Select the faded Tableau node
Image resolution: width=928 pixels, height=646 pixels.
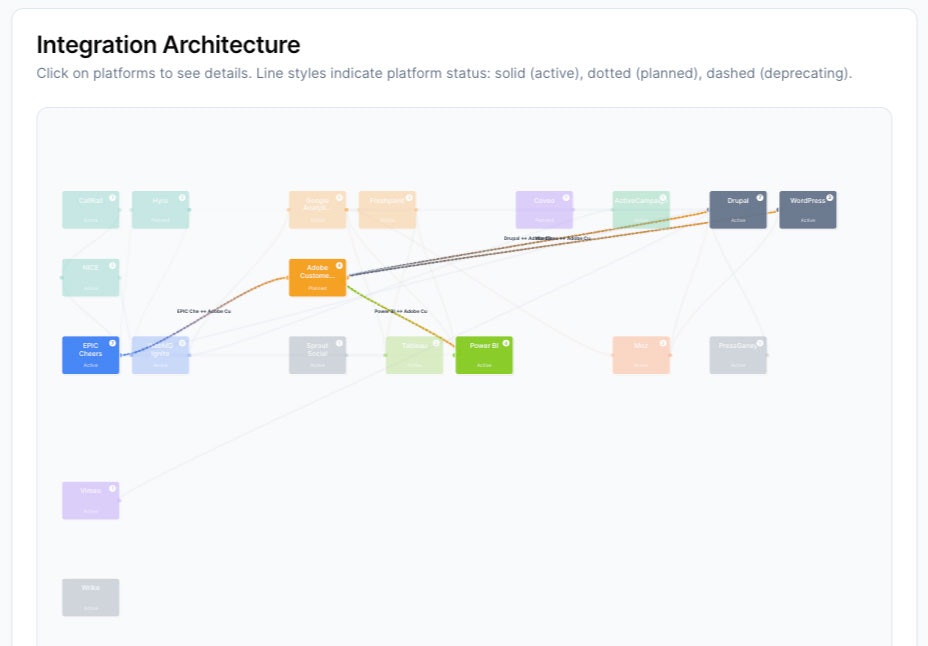[414, 355]
